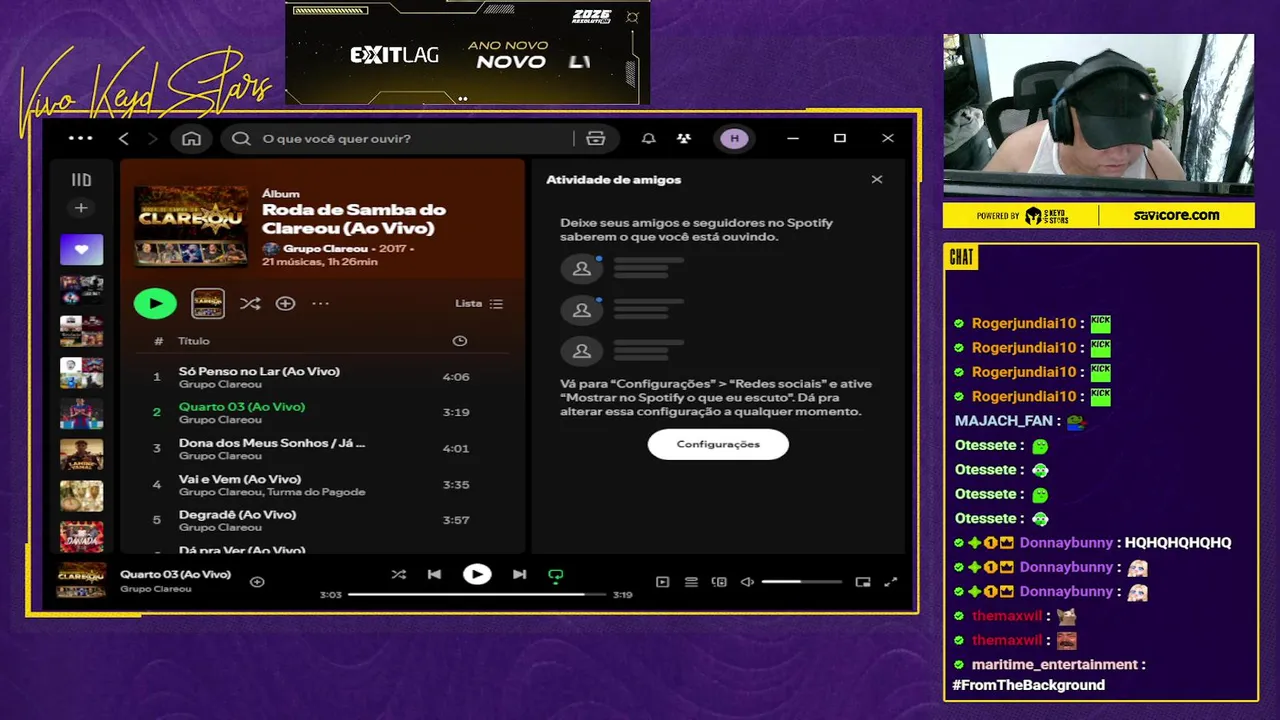Viewport: 1280px width, 720px height.
Task: Open friend activity icon in top bar
Action: pos(684,138)
